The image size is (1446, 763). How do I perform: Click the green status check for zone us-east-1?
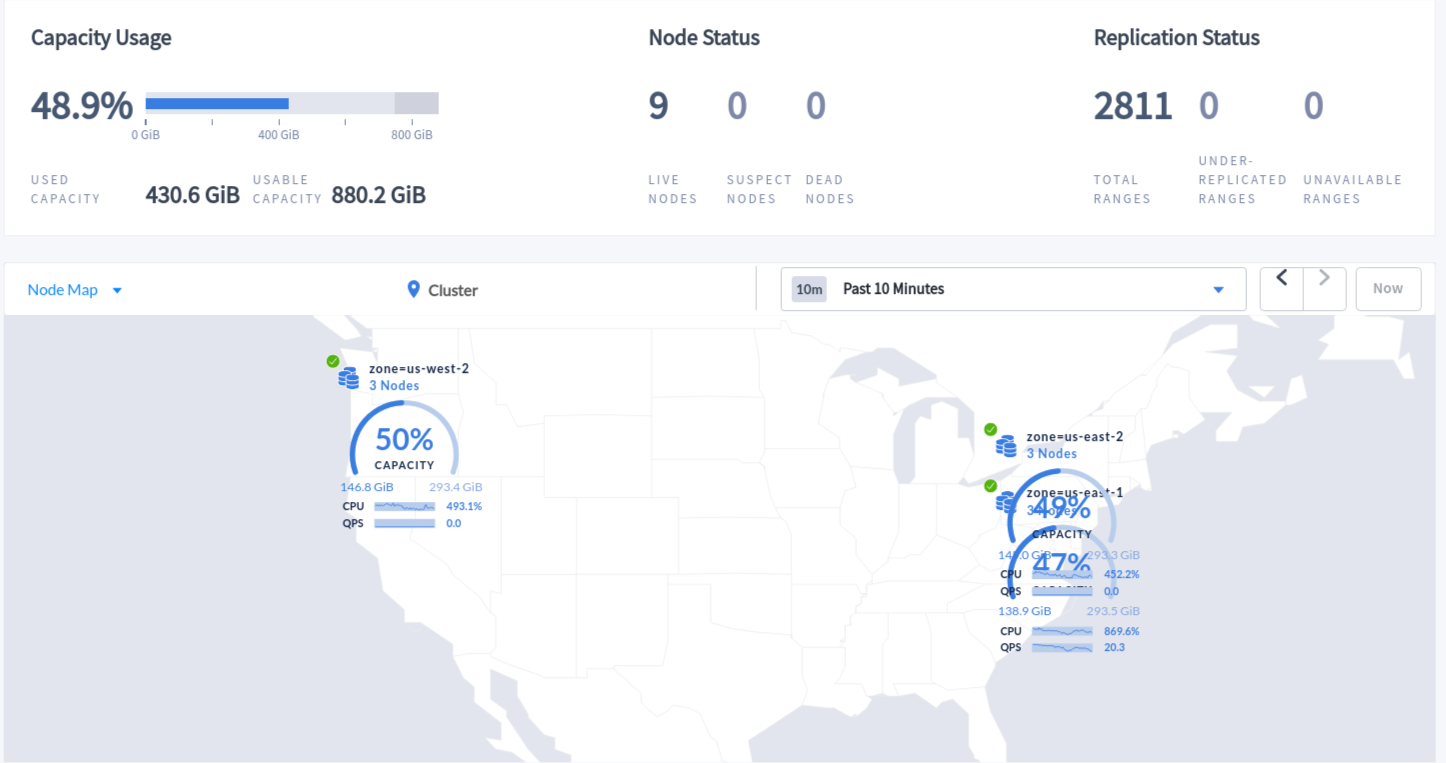tap(991, 487)
